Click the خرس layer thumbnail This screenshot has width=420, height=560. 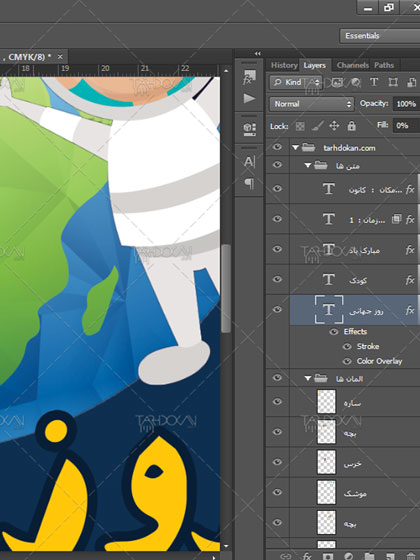click(326, 462)
